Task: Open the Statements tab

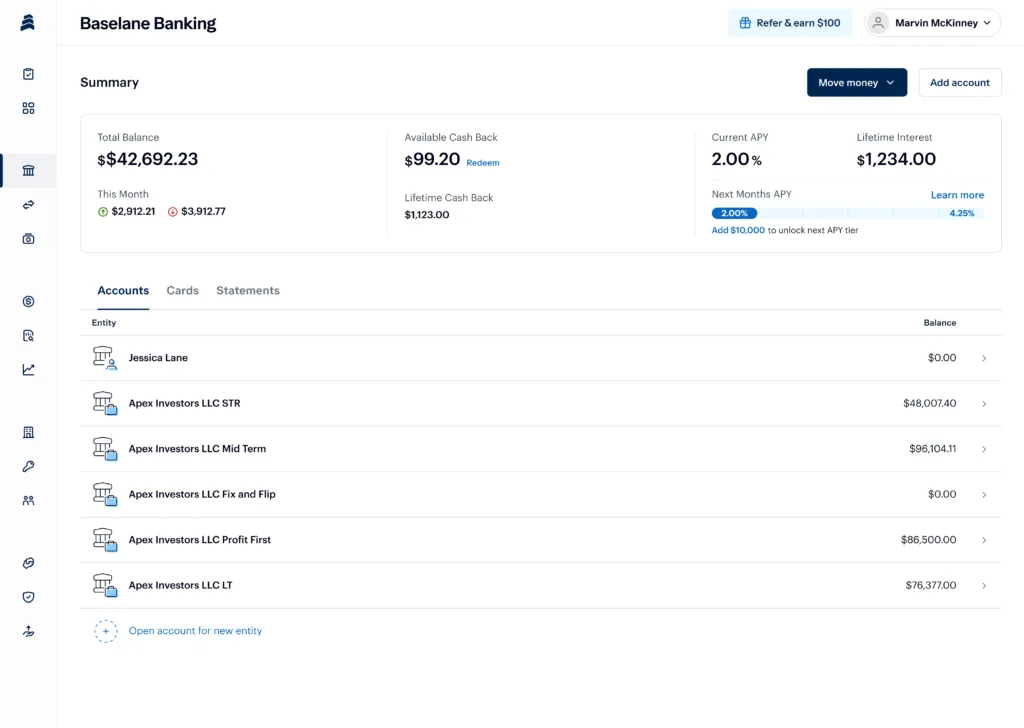Action: tap(247, 290)
